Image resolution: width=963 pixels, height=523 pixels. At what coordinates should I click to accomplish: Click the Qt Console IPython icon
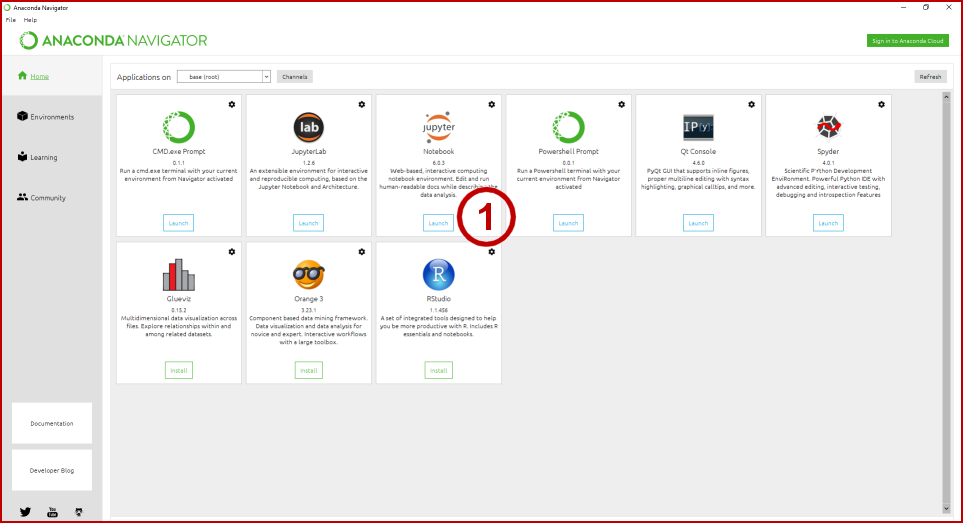click(x=698, y=127)
